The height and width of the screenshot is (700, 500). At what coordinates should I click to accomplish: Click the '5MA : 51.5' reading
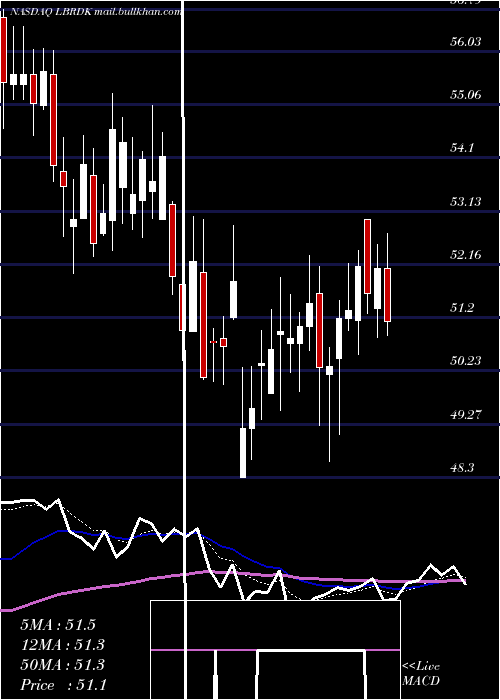coord(58,625)
